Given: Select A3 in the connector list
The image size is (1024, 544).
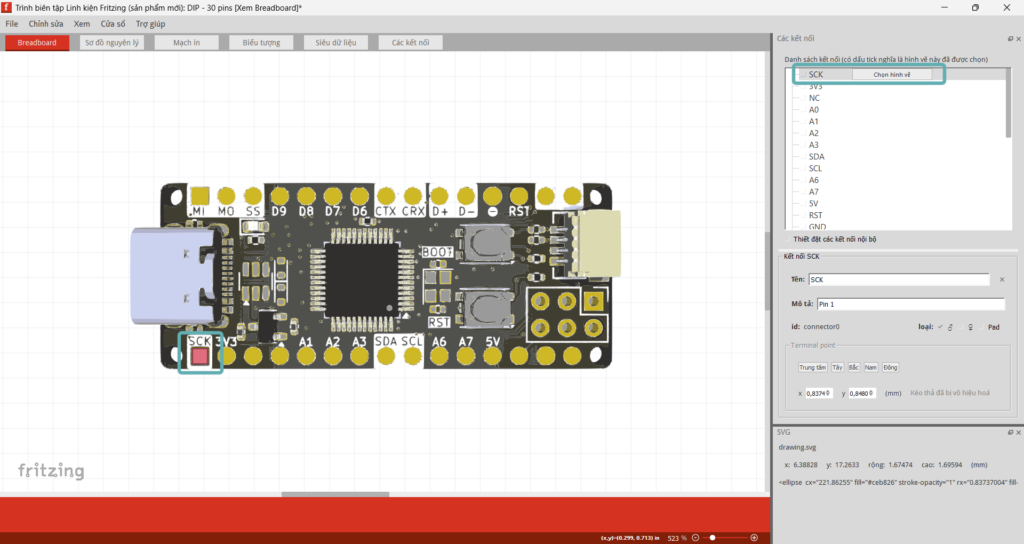Looking at the screenshot, I should click(814, 145).
